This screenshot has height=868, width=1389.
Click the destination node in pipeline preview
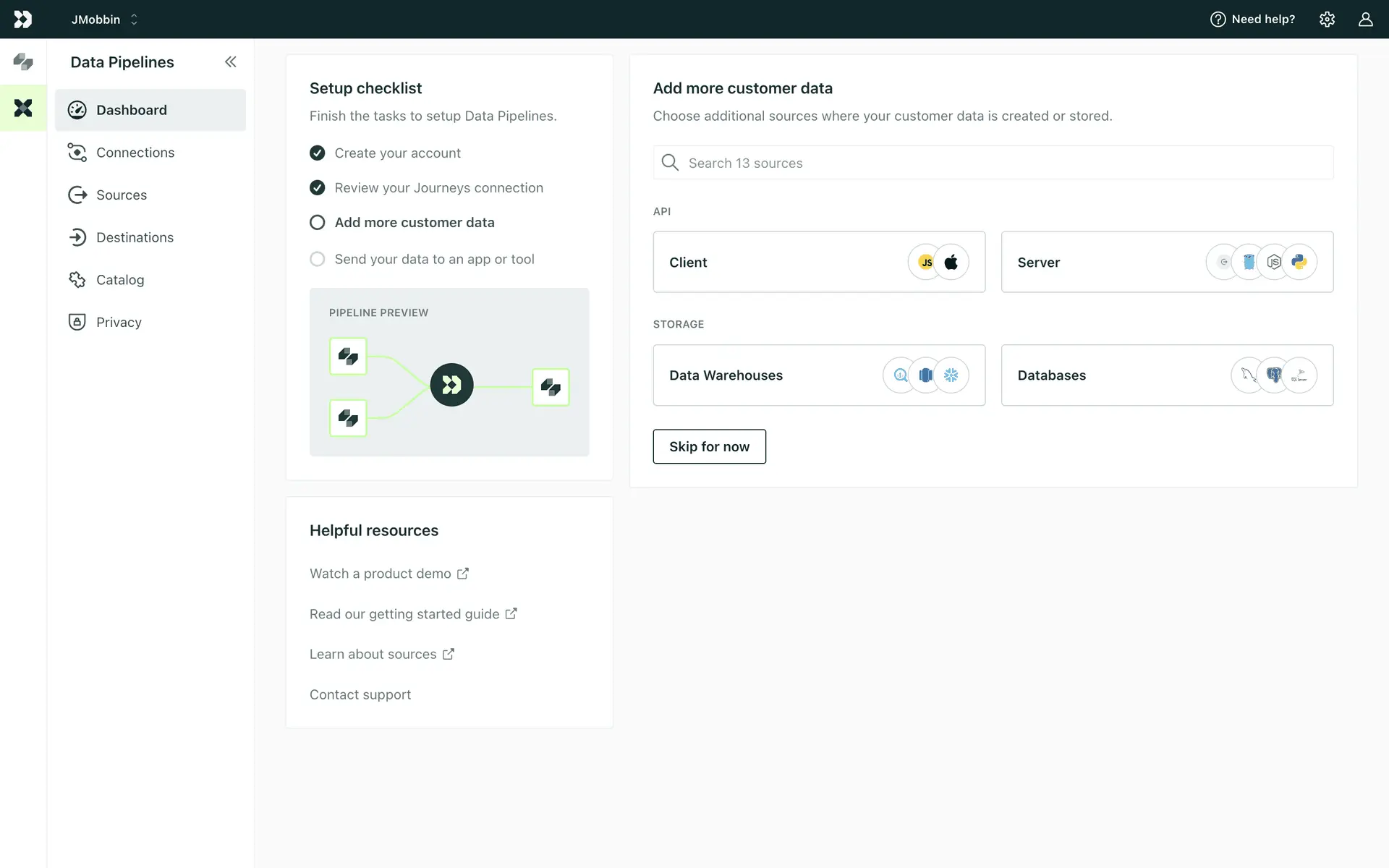pyautogui.click(x=551, y=387)
